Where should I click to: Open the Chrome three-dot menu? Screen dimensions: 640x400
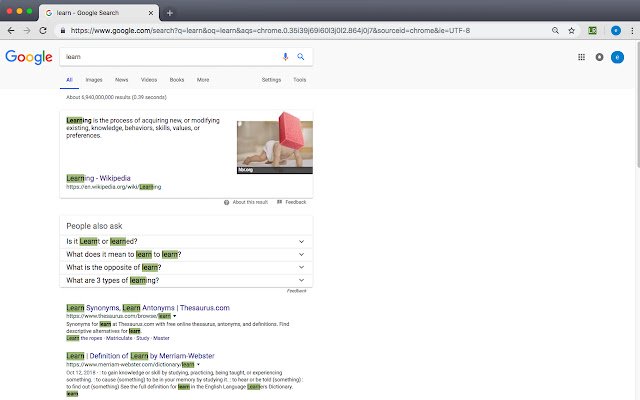pos(632,31)
